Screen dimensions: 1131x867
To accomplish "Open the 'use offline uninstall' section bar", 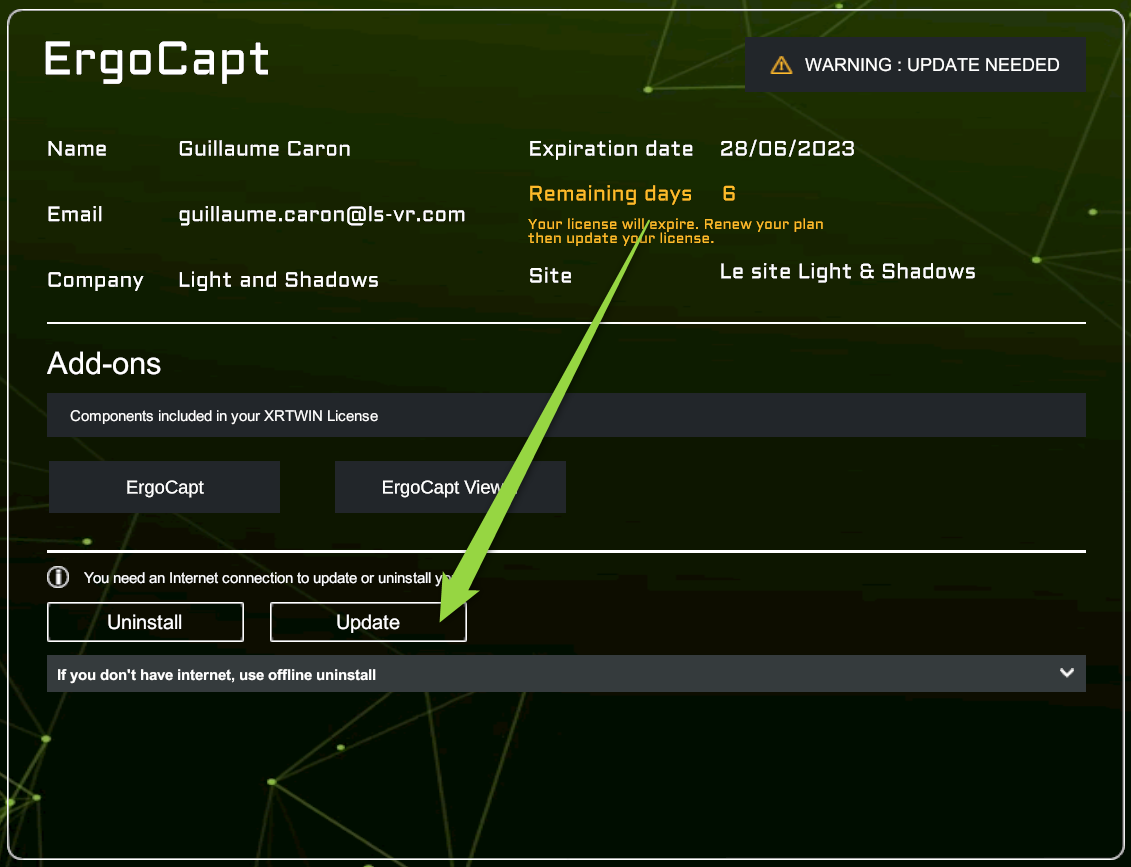I will tap(566, 674).
